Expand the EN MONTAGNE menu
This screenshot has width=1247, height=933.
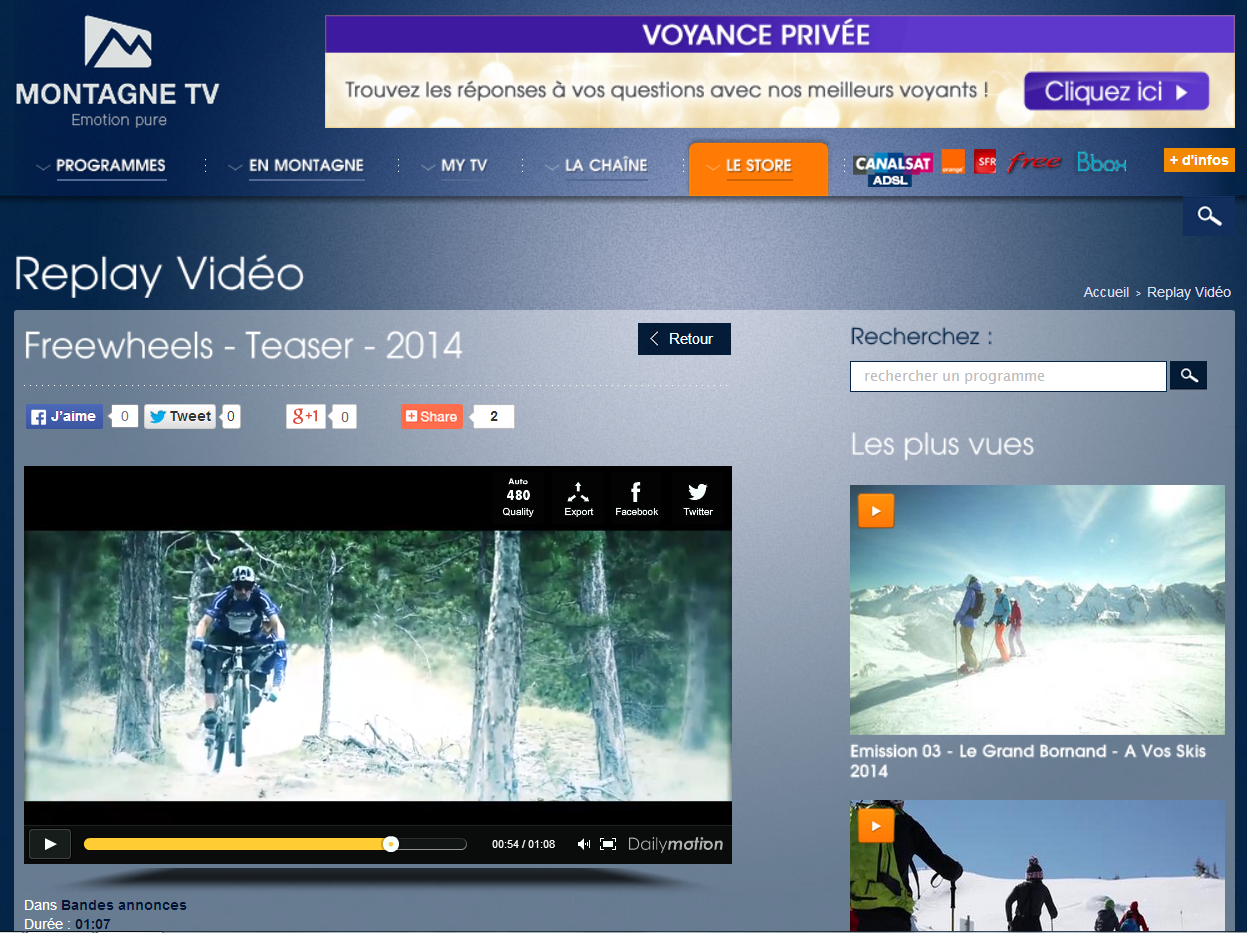[x=305, y=166]
